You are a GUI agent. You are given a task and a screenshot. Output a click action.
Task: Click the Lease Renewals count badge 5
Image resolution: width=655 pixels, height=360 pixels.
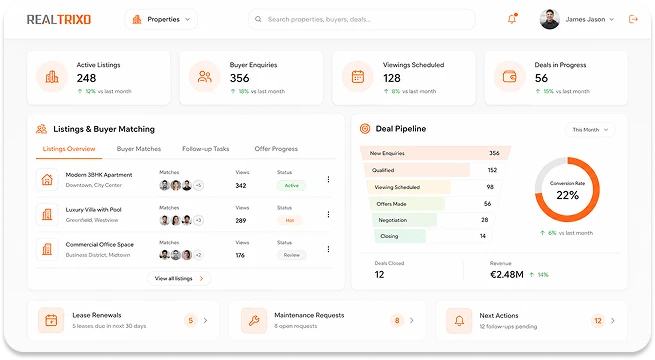190,321
